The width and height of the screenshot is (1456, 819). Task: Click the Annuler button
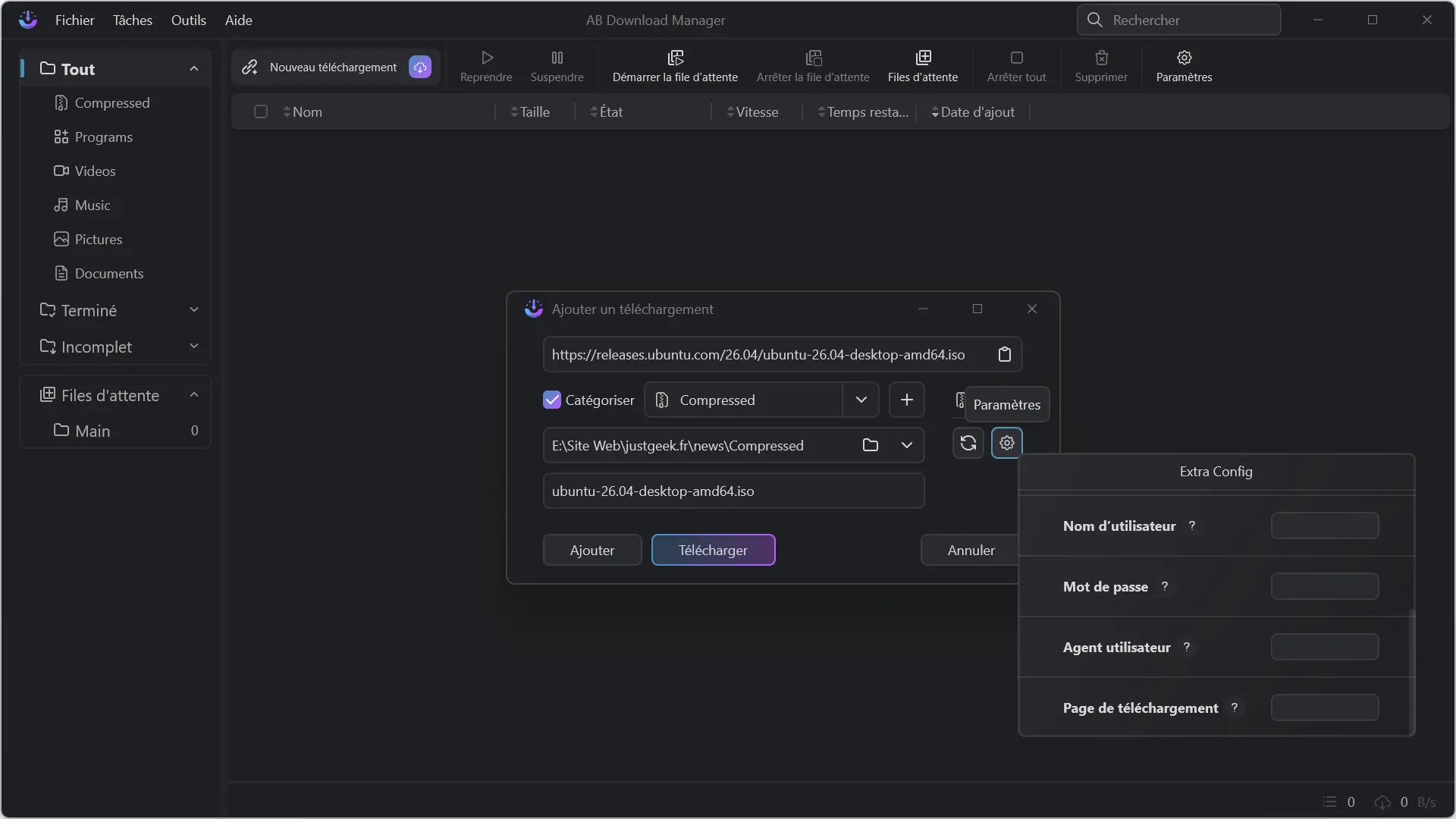pos(971,550)
